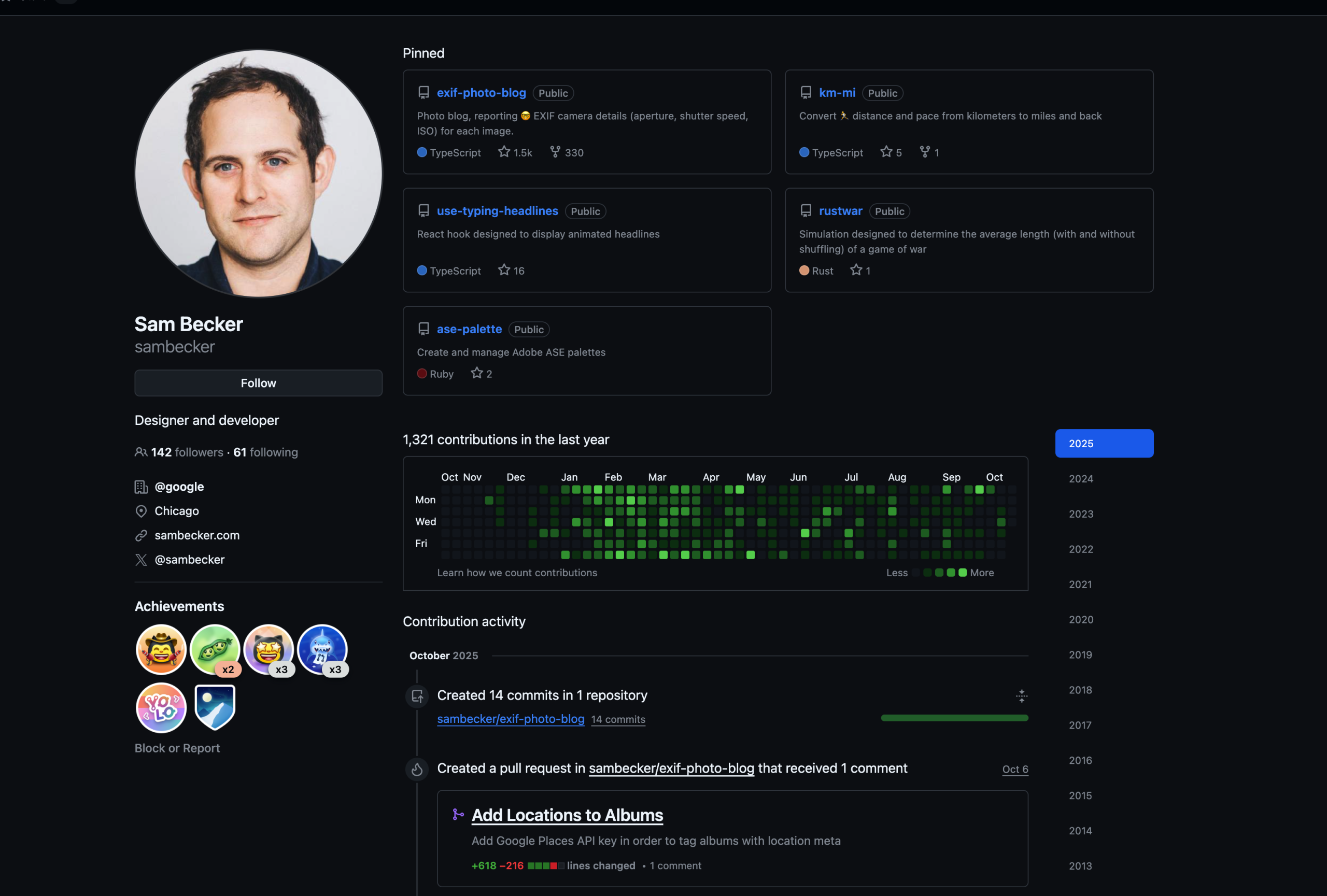1327x896 pixels.
Task: Open the rustwar pinned repository
Action: pyautogui.click(x=840, y=211)
